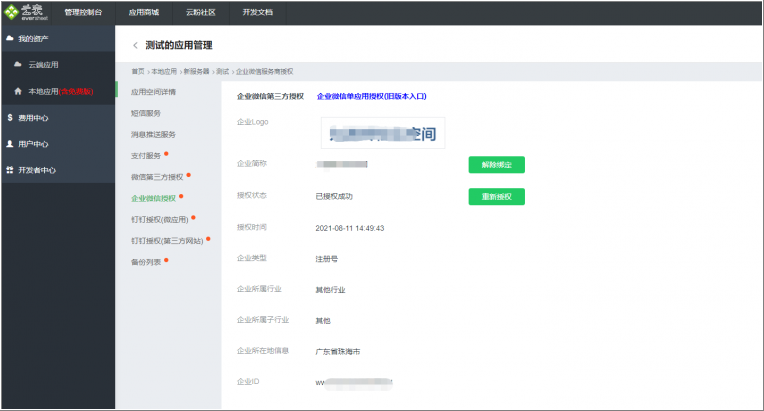Switch to 微信第三方授权 tab
This screenshot has width=764, height=411.
click(157, 177)
